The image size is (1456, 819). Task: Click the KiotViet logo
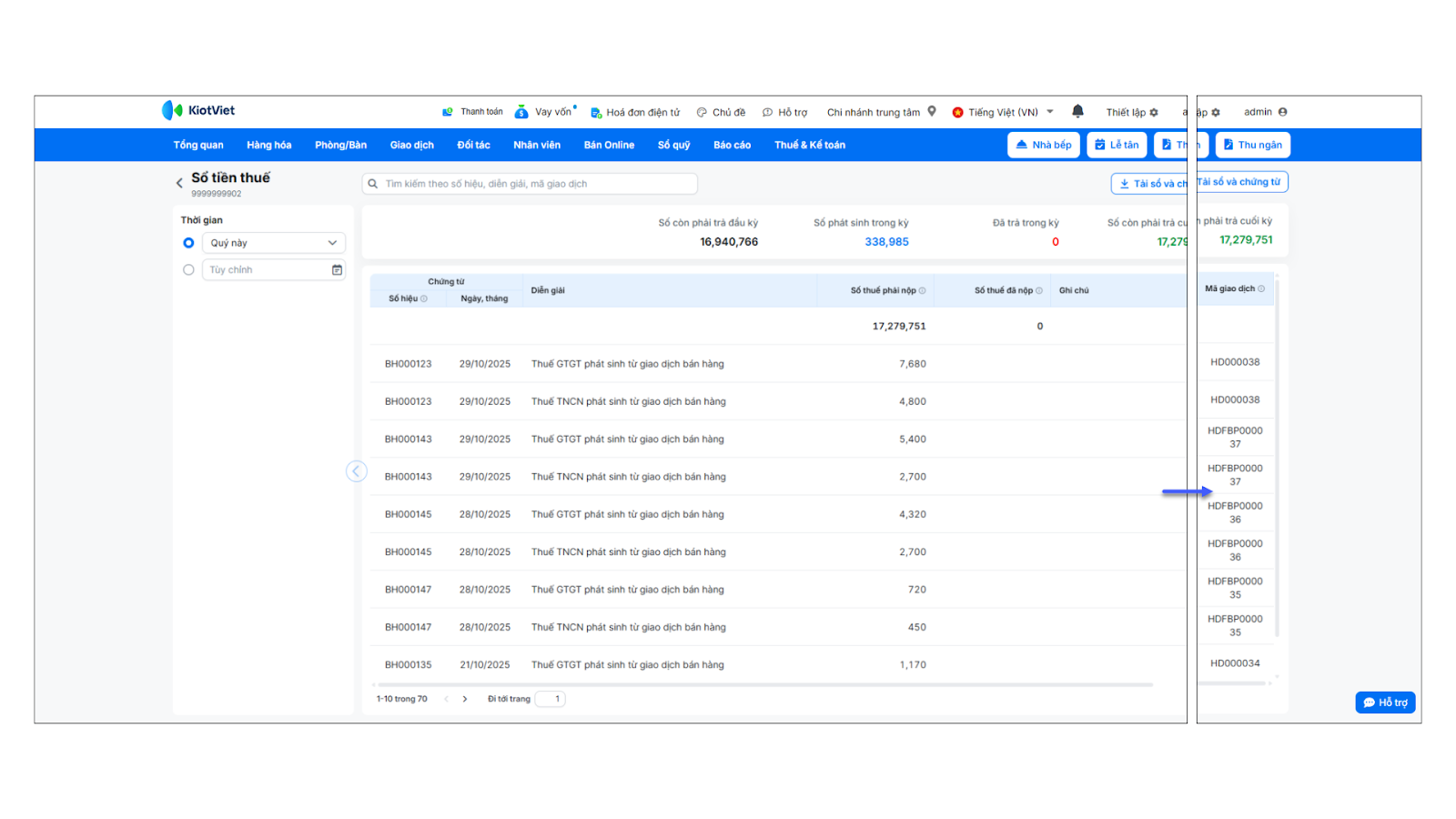click(x=198, y=110)
